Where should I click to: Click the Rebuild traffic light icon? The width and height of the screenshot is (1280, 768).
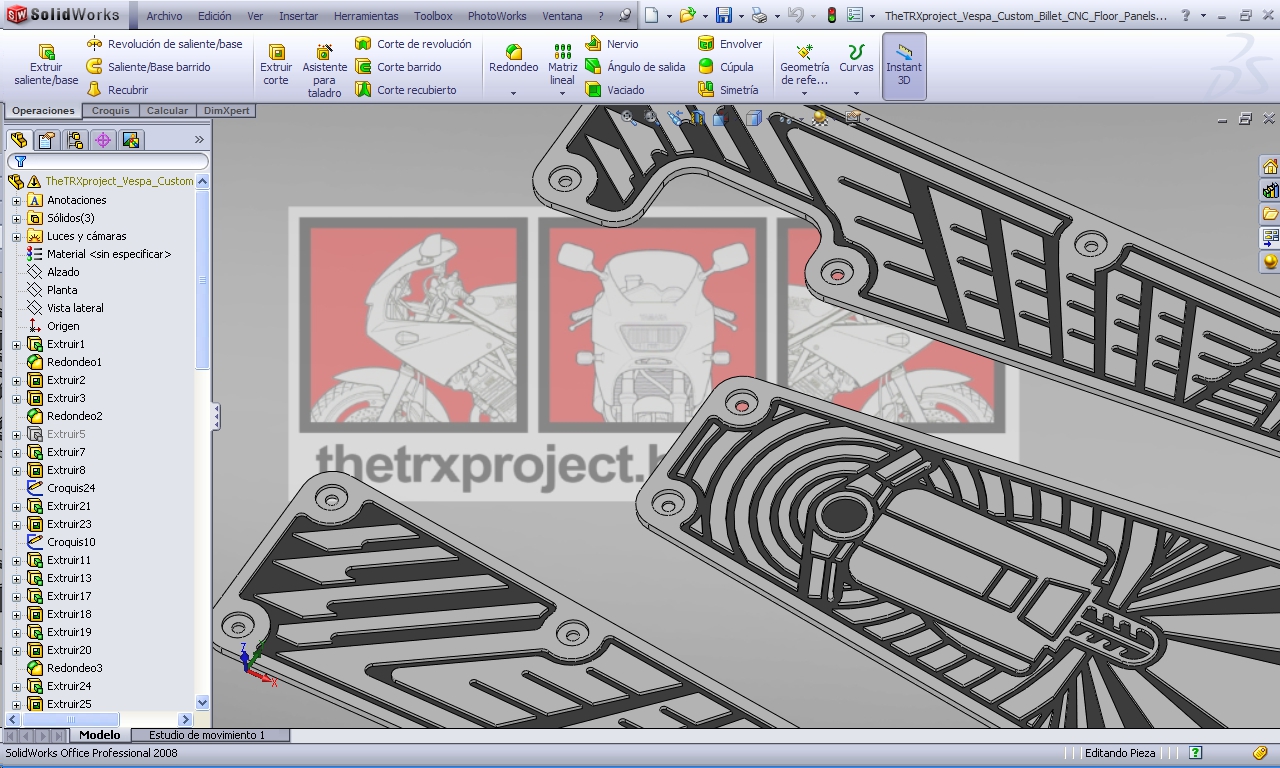831,16
